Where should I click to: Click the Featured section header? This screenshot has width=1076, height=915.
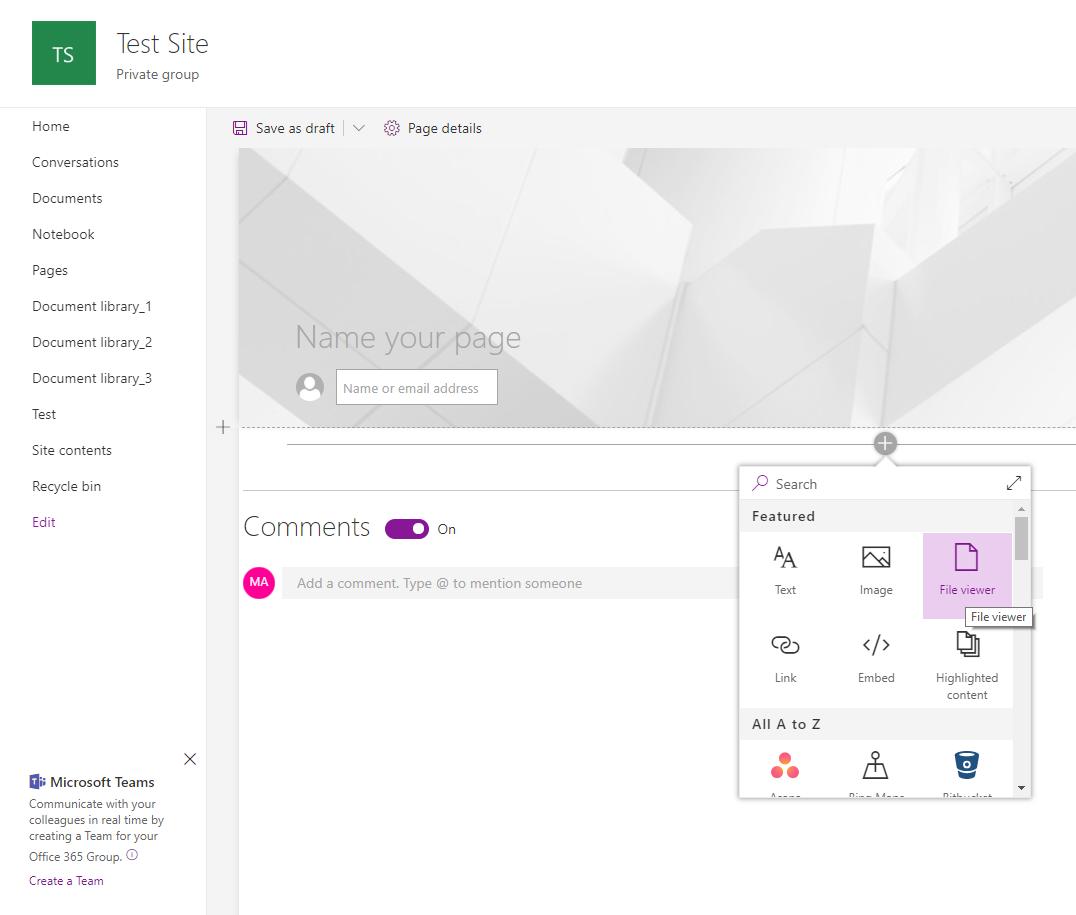point(783,516)
